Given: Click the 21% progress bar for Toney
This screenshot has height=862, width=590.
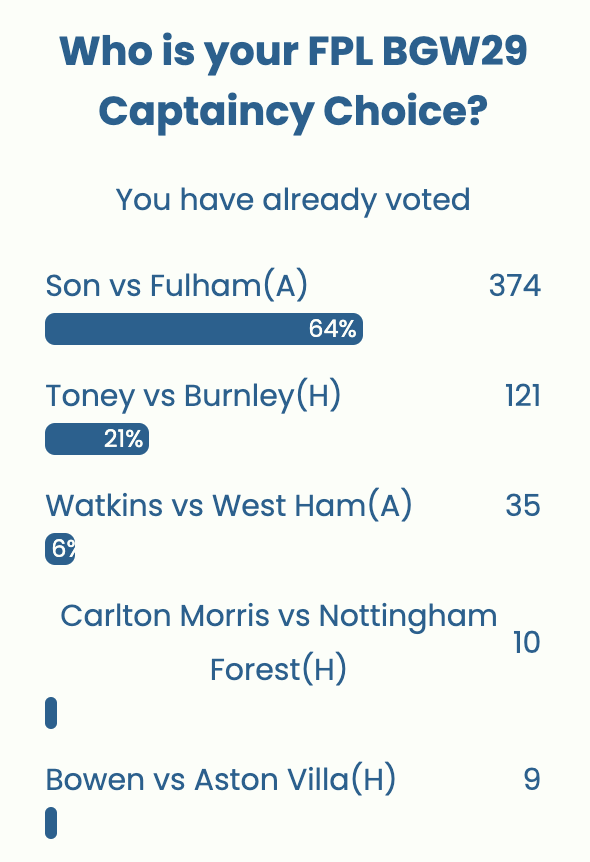Looking at the screenshot, I should 96,438.
